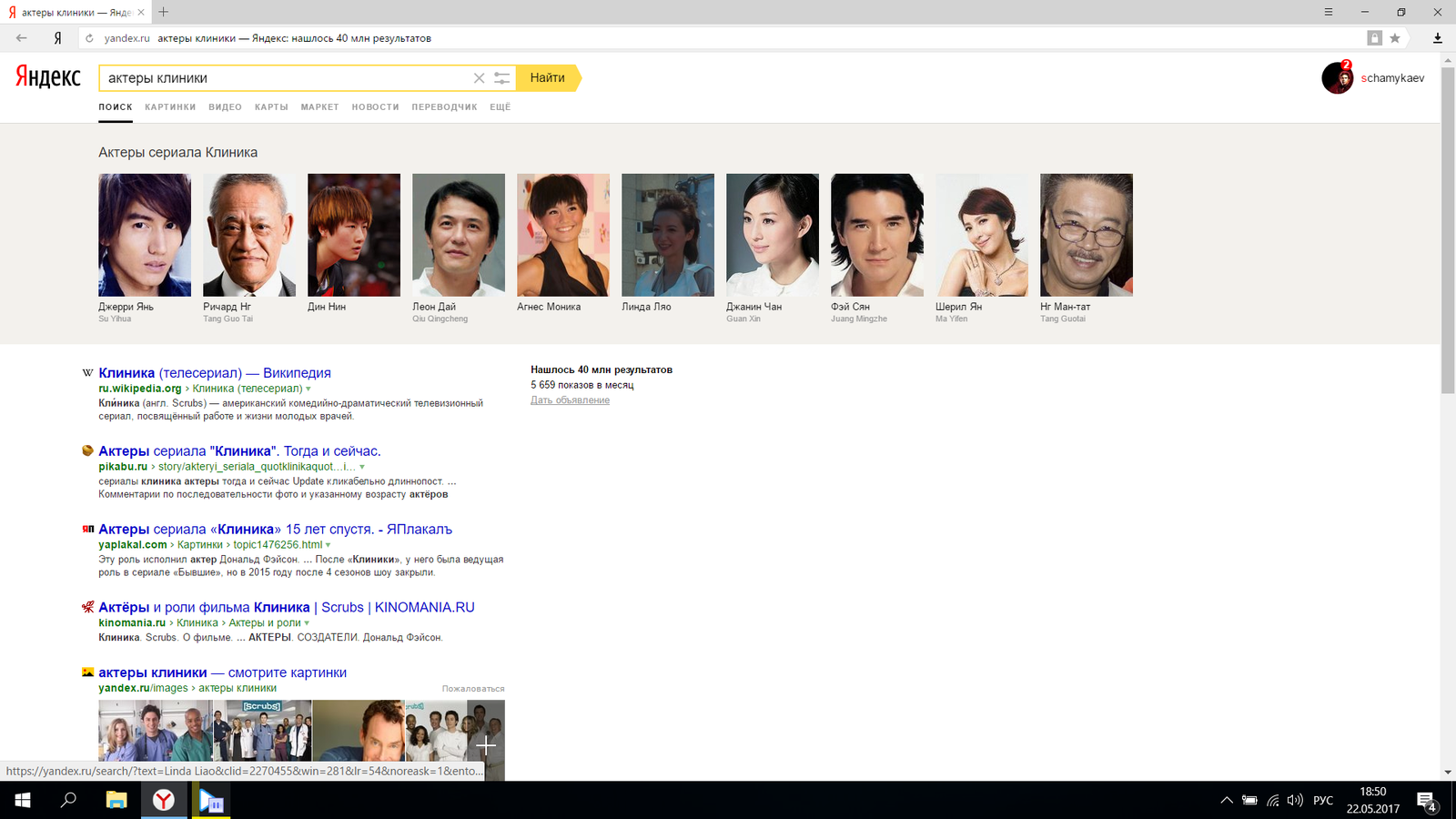Image resolution: width=1456 pixels, height=819 pixels.
Task: Open more images plus tile
Action: (x=486, y=746)
